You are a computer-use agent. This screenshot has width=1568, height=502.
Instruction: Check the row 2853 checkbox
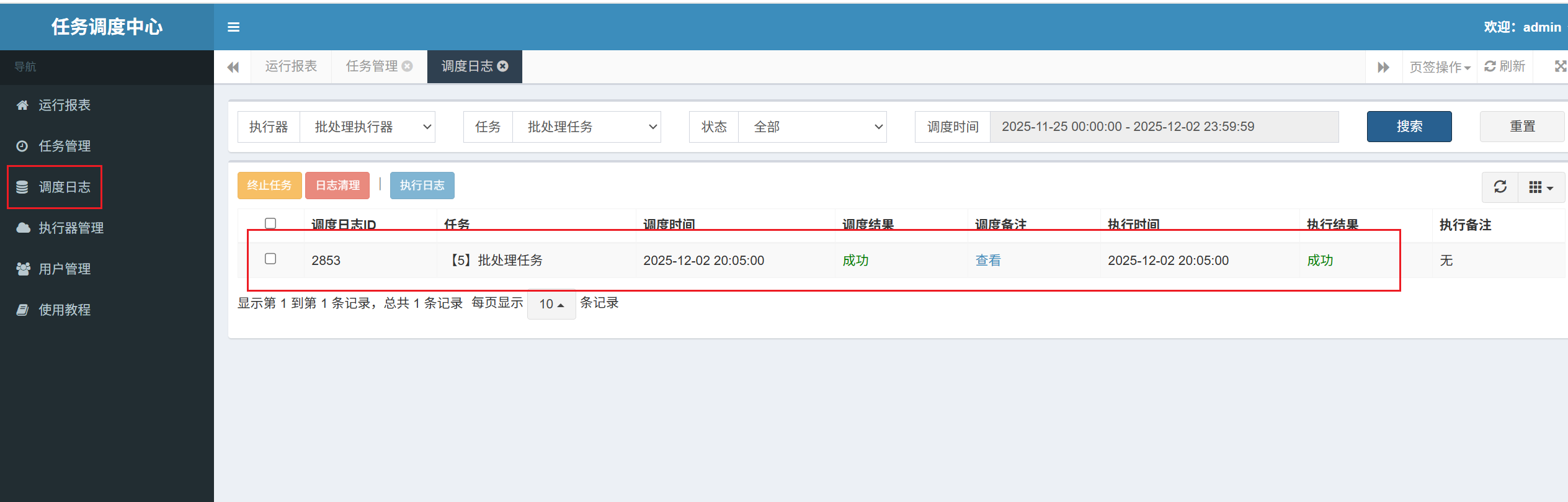(270, 259)
